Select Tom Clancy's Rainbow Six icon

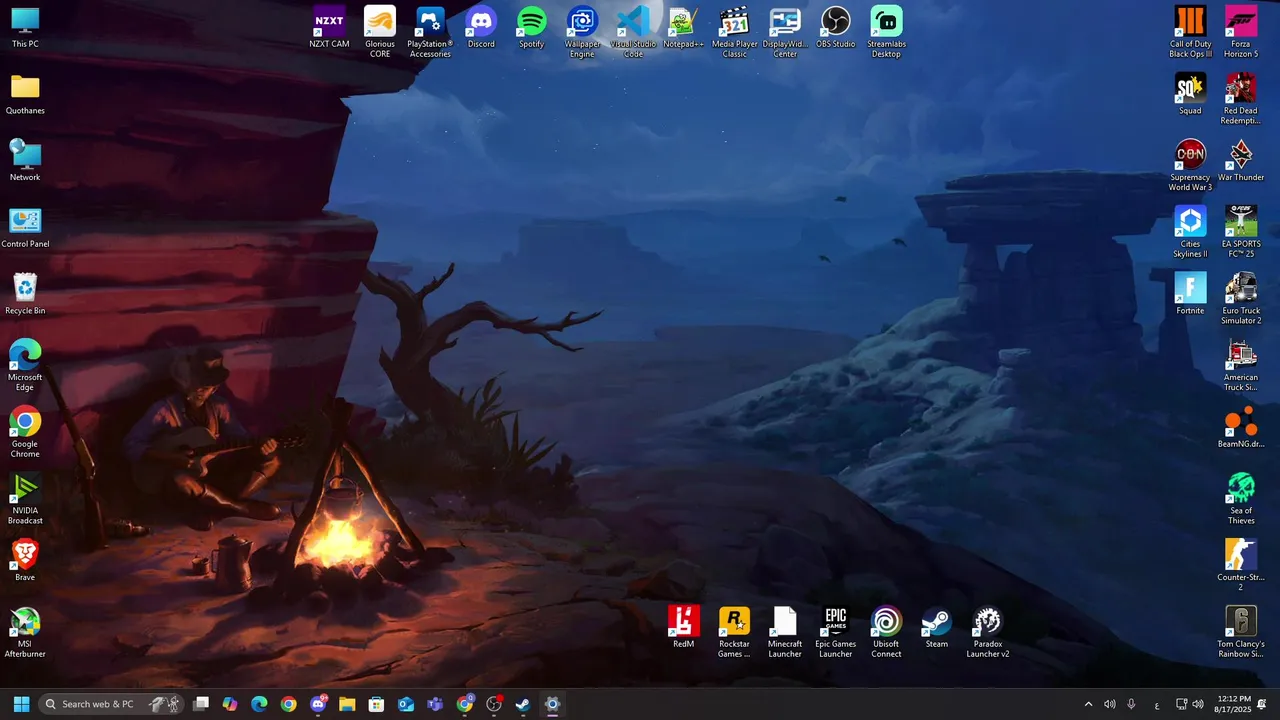point(1241,632)
